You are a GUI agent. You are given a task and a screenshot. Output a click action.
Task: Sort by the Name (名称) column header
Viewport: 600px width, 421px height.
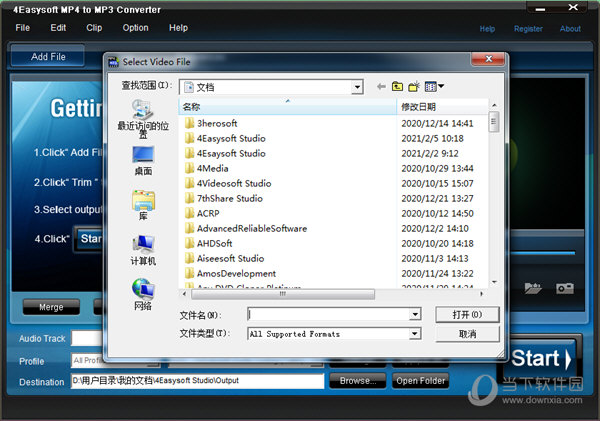pos(288,107)
